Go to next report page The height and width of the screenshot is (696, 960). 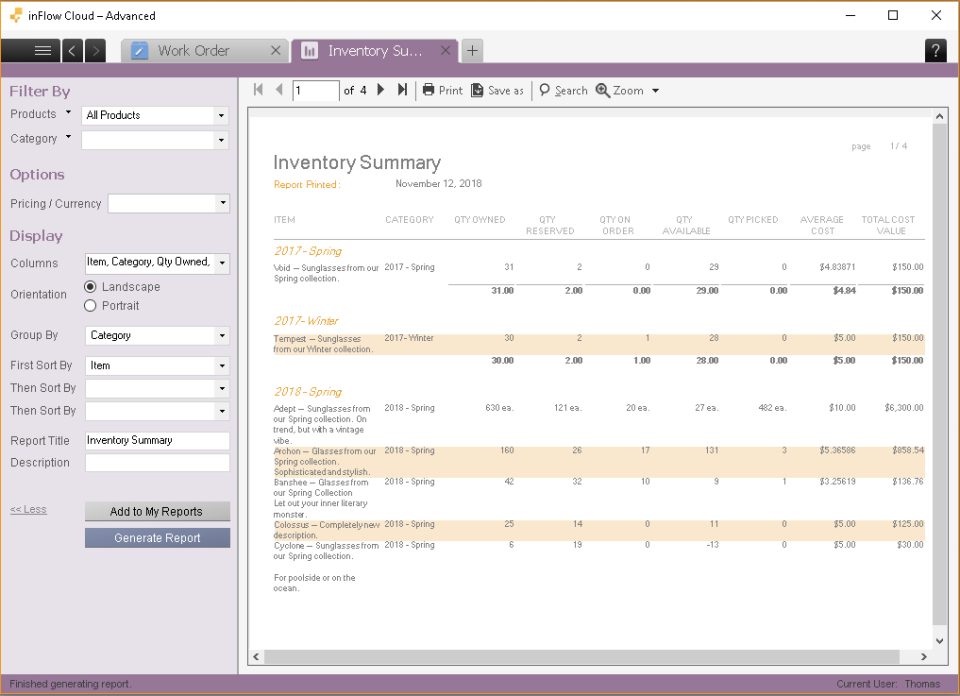[381, 90]
